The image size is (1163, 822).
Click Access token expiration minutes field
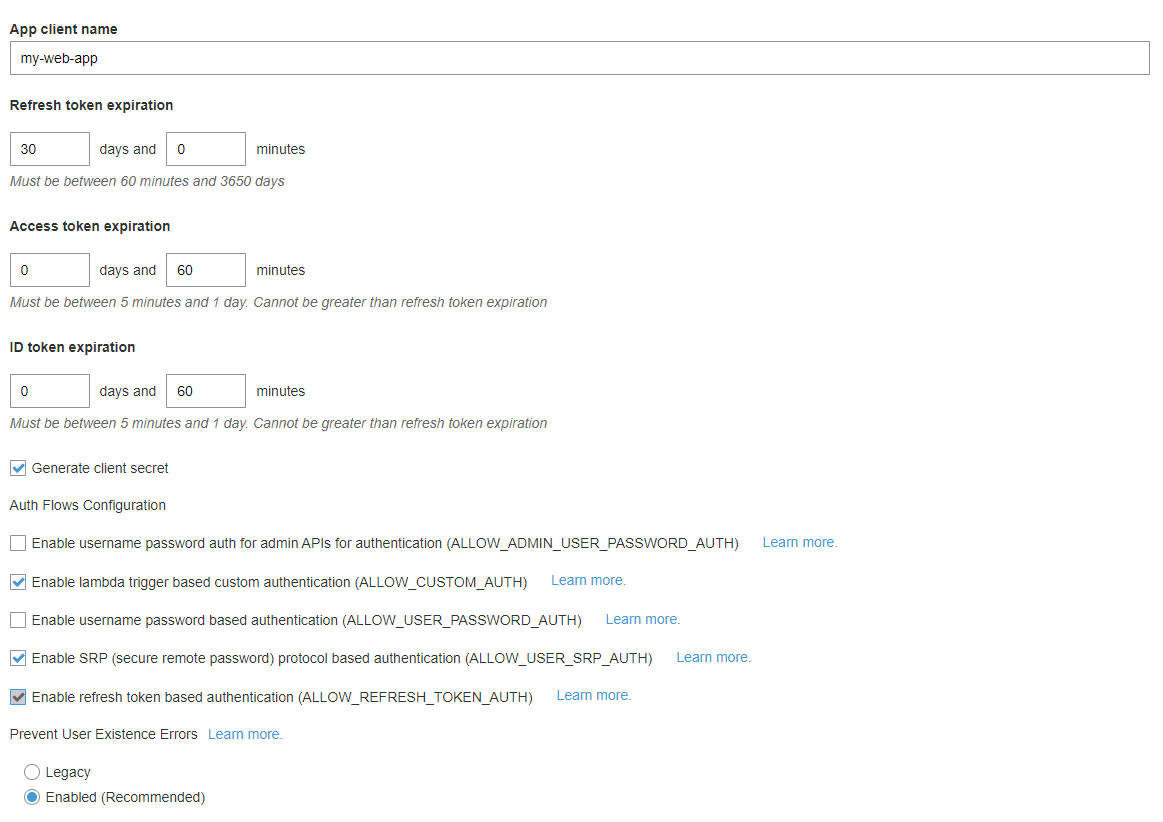205,270
